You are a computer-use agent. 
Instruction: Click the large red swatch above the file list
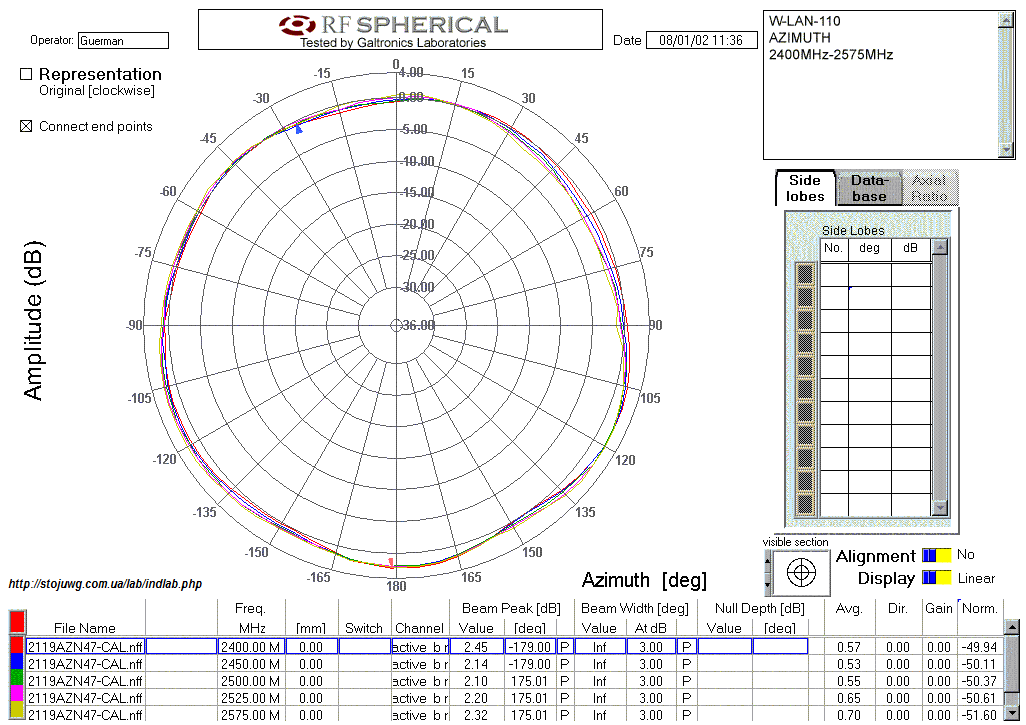click(17, 622)
